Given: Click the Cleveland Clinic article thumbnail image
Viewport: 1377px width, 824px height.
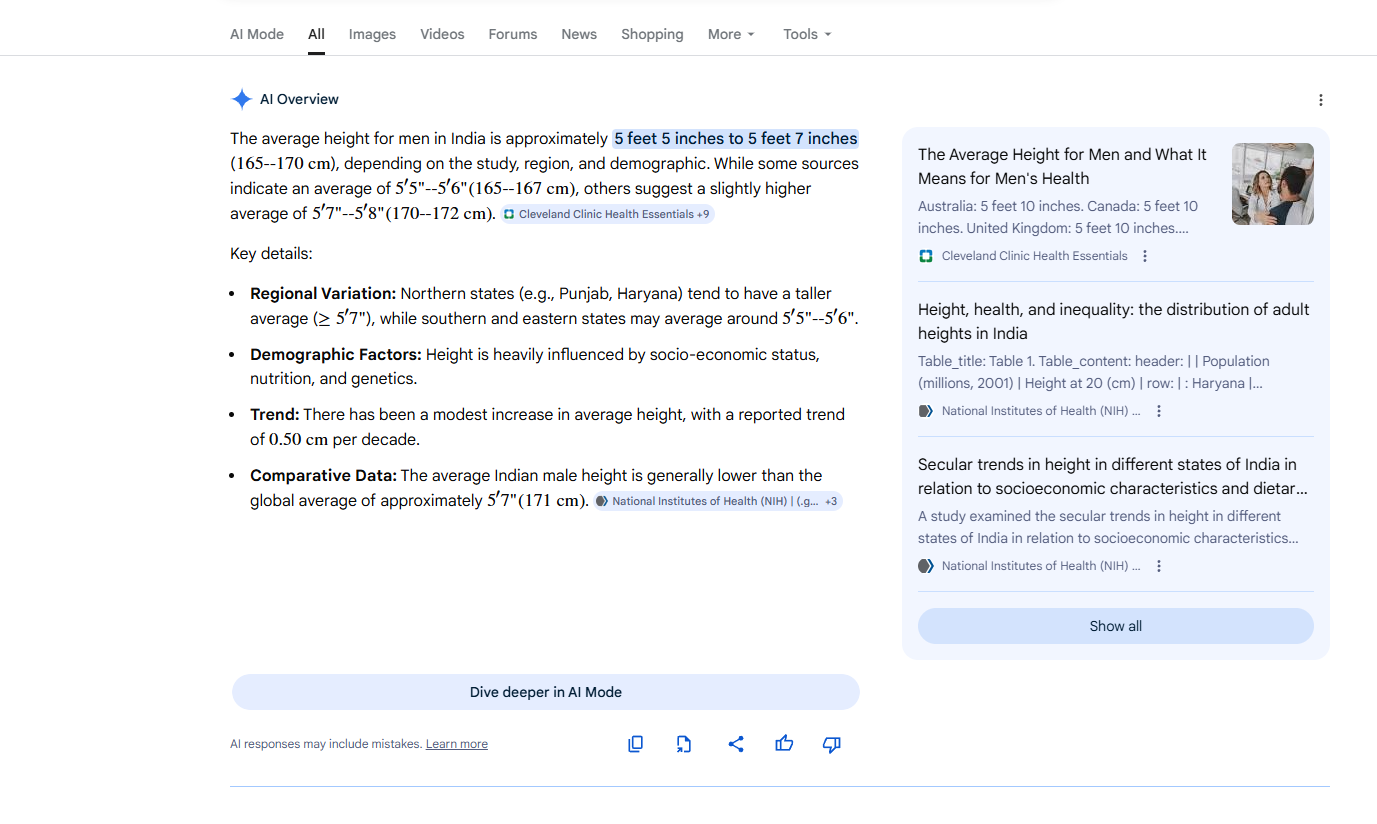Looking at the screenshot, I should (1273, 184).
